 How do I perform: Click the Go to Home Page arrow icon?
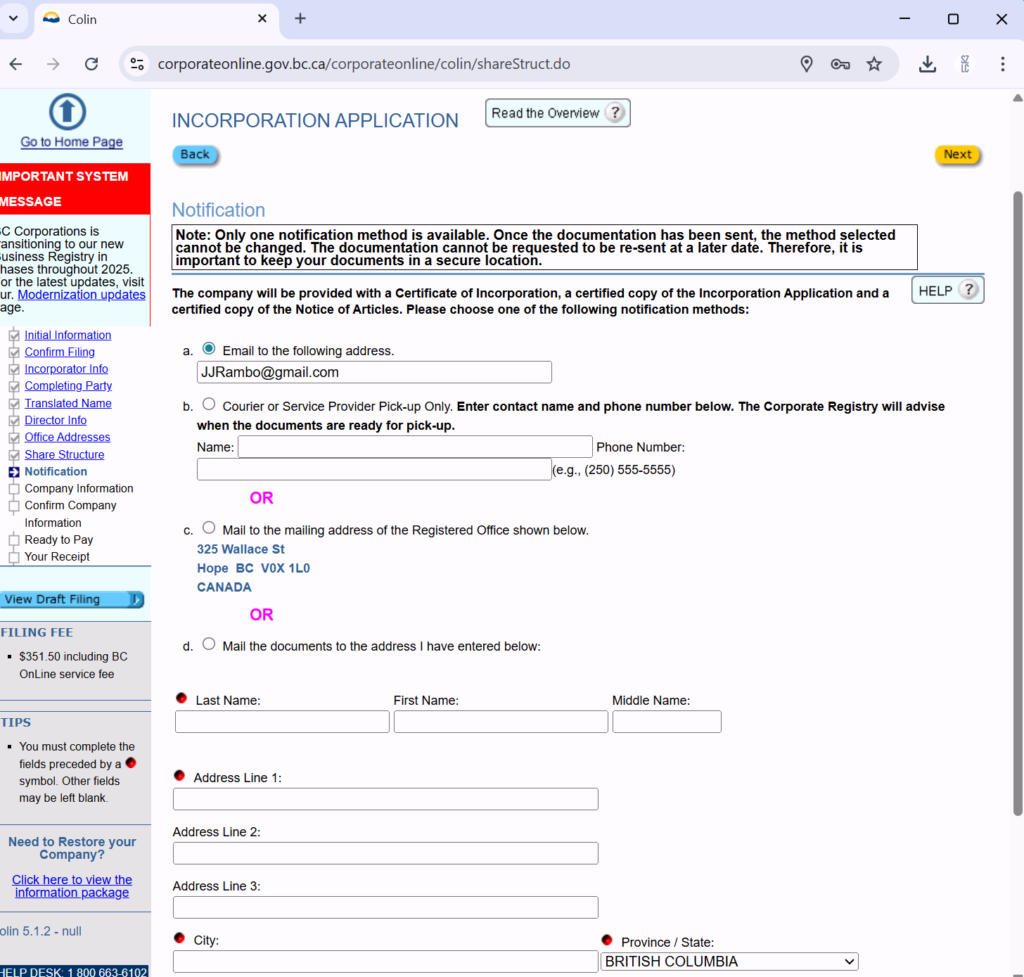click(68, 112)
